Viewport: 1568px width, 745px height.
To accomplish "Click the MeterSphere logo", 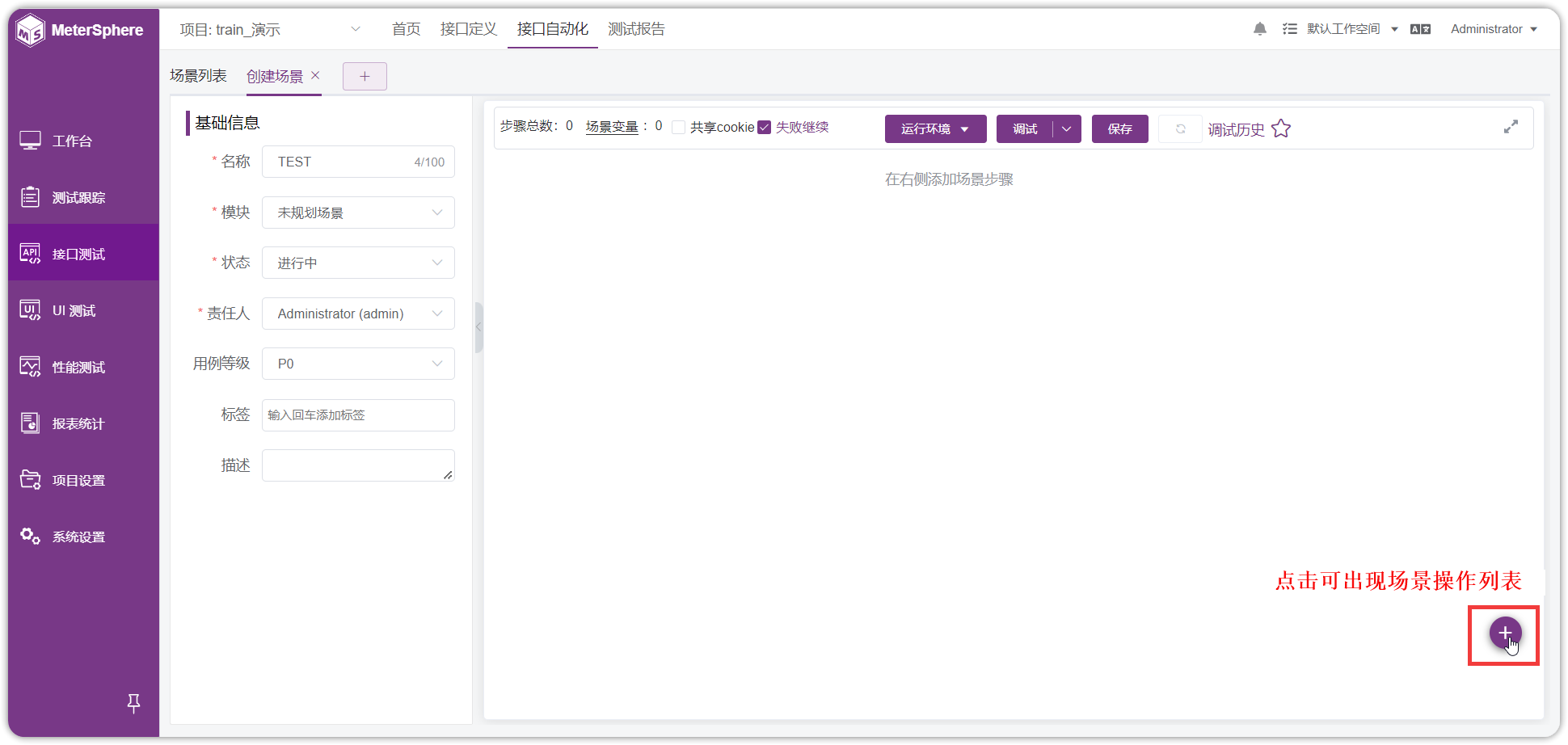I will pos(79,31).
